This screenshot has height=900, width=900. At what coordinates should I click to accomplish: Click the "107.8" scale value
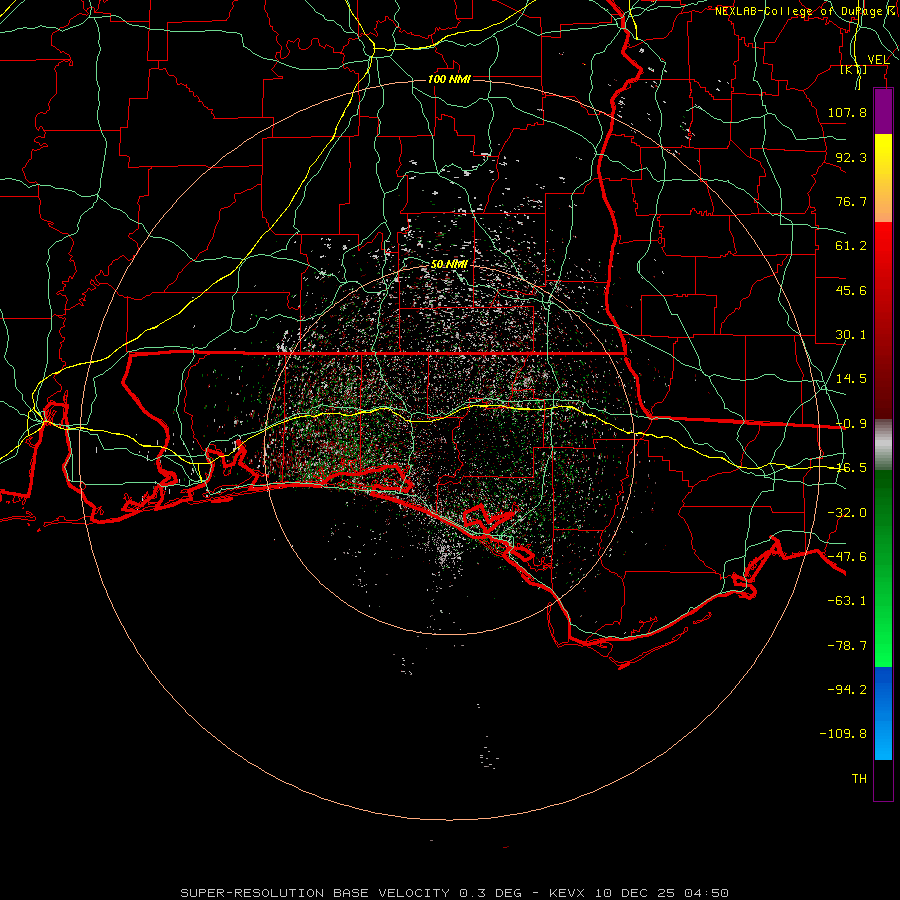point(847,112)
